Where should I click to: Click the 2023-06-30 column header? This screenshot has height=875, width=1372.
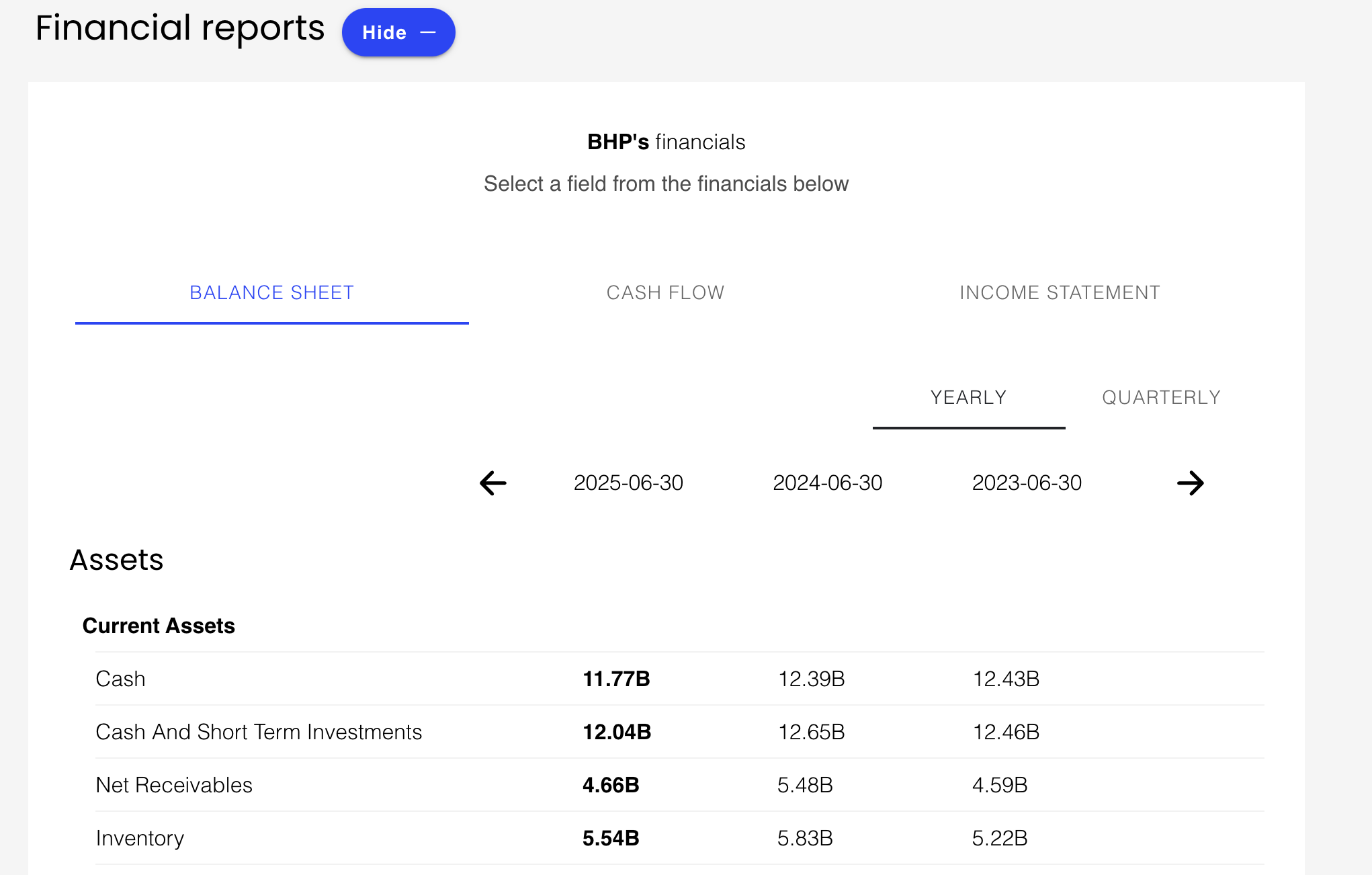1027,483
